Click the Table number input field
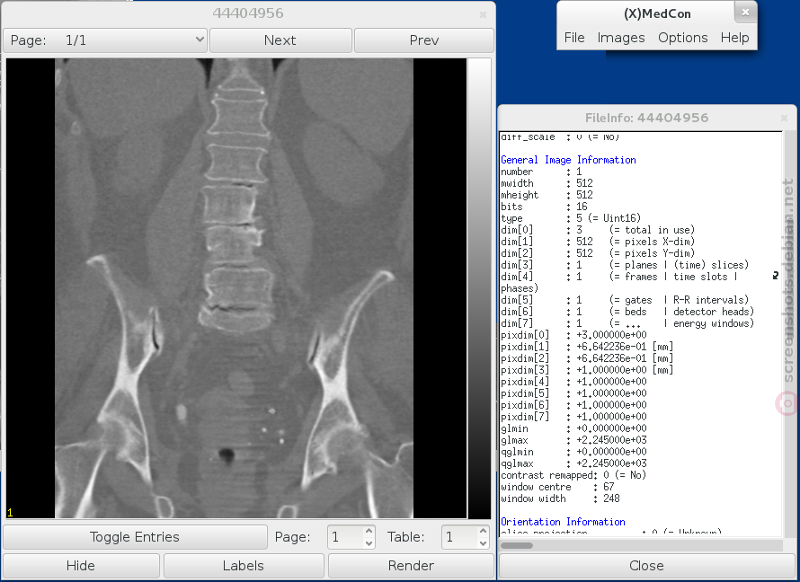Viewport: 800px width, 582px height. 459,537
